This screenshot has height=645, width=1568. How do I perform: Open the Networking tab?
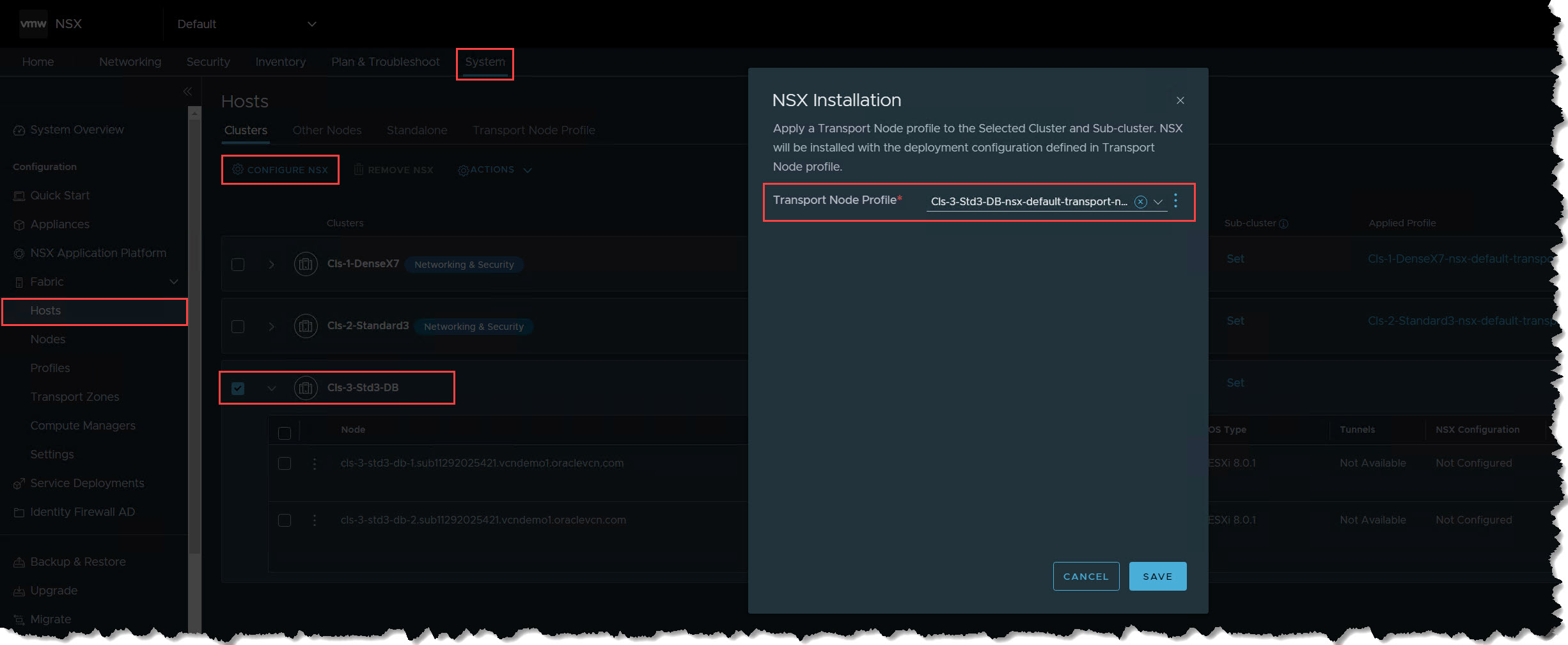tap(130, 62)
